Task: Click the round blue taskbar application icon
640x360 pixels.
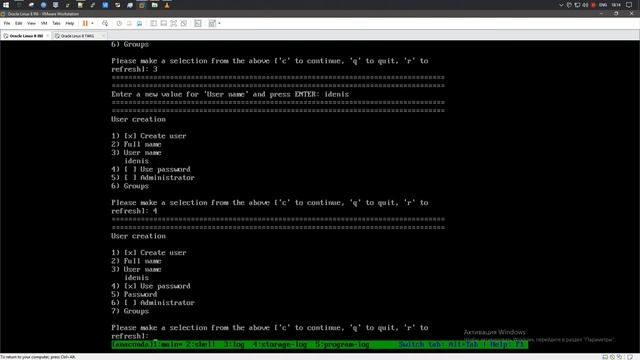Action: point(44,5)
